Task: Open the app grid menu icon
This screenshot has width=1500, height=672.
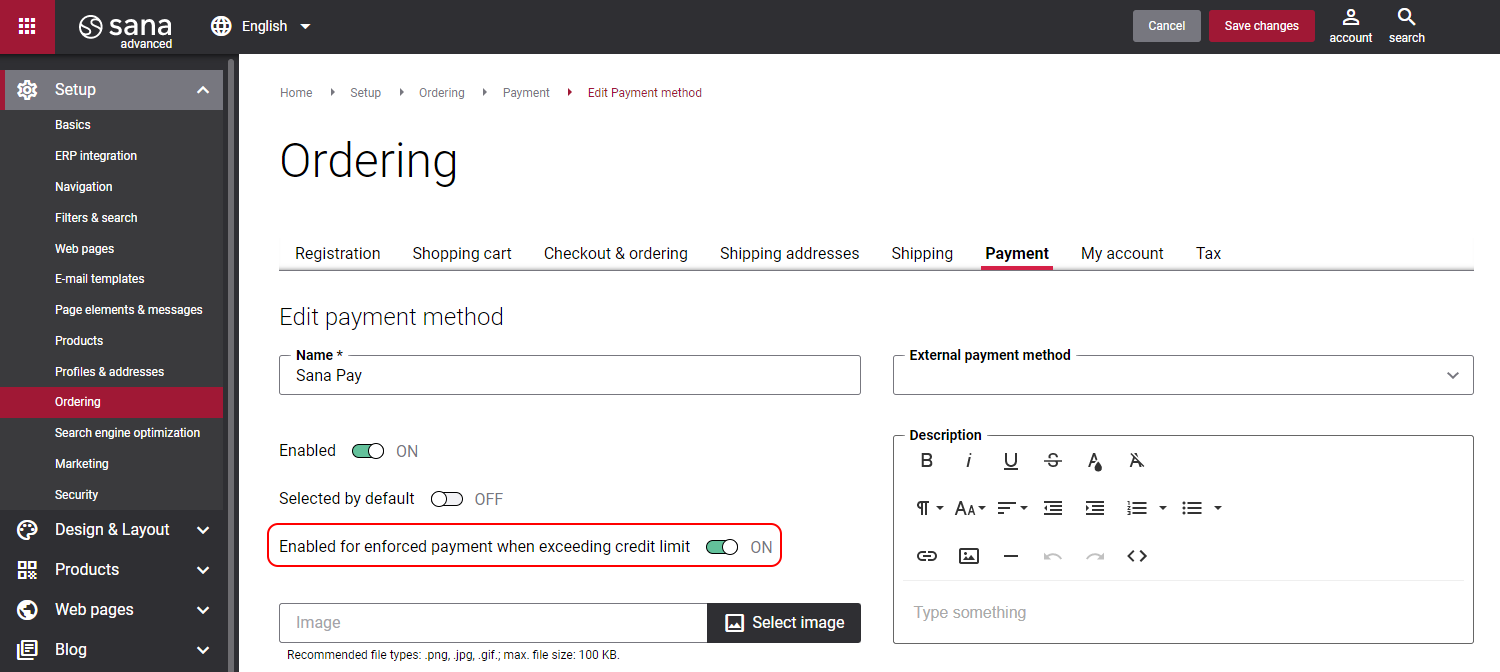Action: (x=27, y=26)
